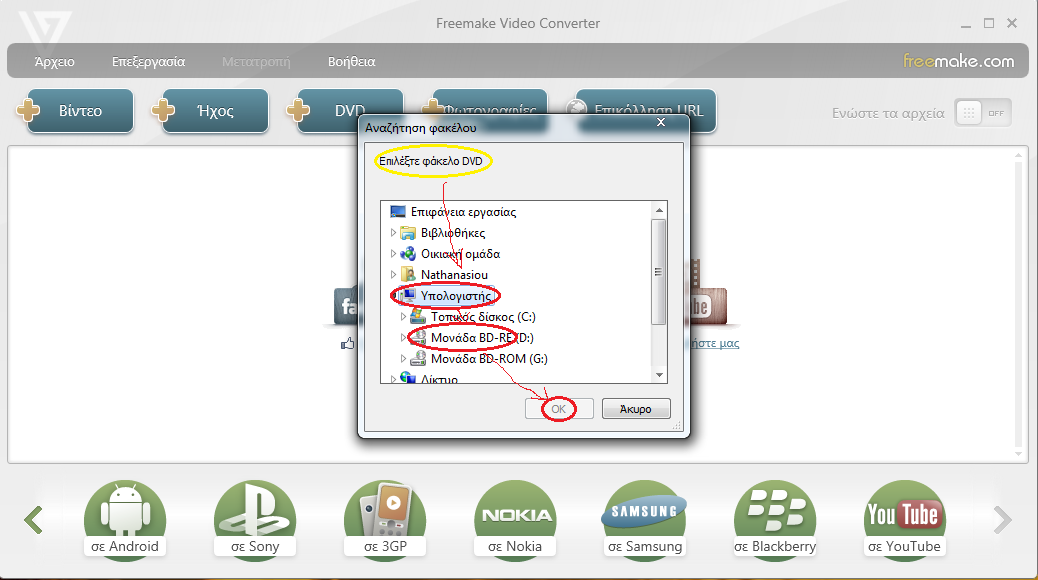The height and width of the screenshot is (580, 1038).
Task: Expand the Οικιακή ομάδα tree node
Action: (x=393, y=254)
